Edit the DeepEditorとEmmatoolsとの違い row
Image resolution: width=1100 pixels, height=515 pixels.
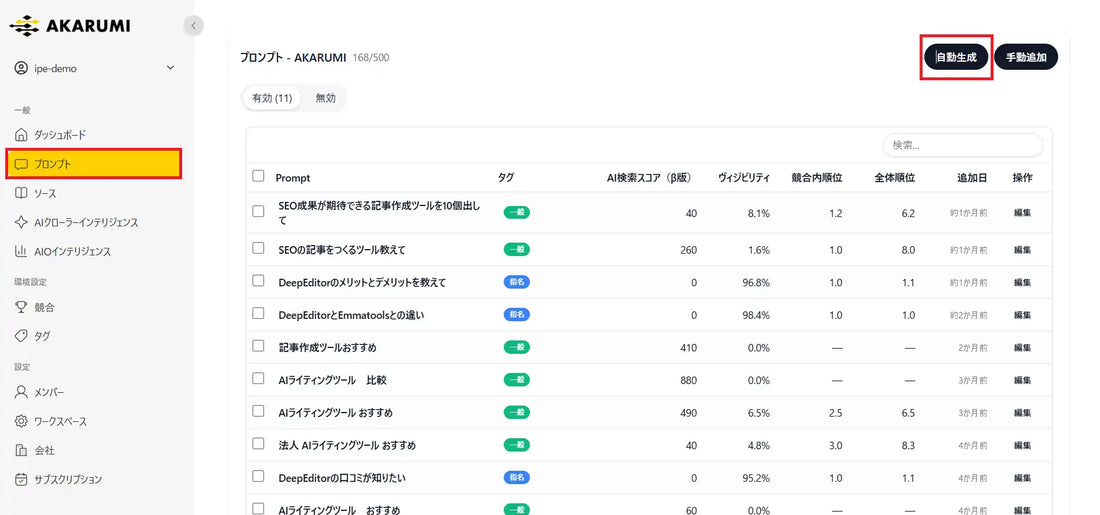(x=1022, y=315)
